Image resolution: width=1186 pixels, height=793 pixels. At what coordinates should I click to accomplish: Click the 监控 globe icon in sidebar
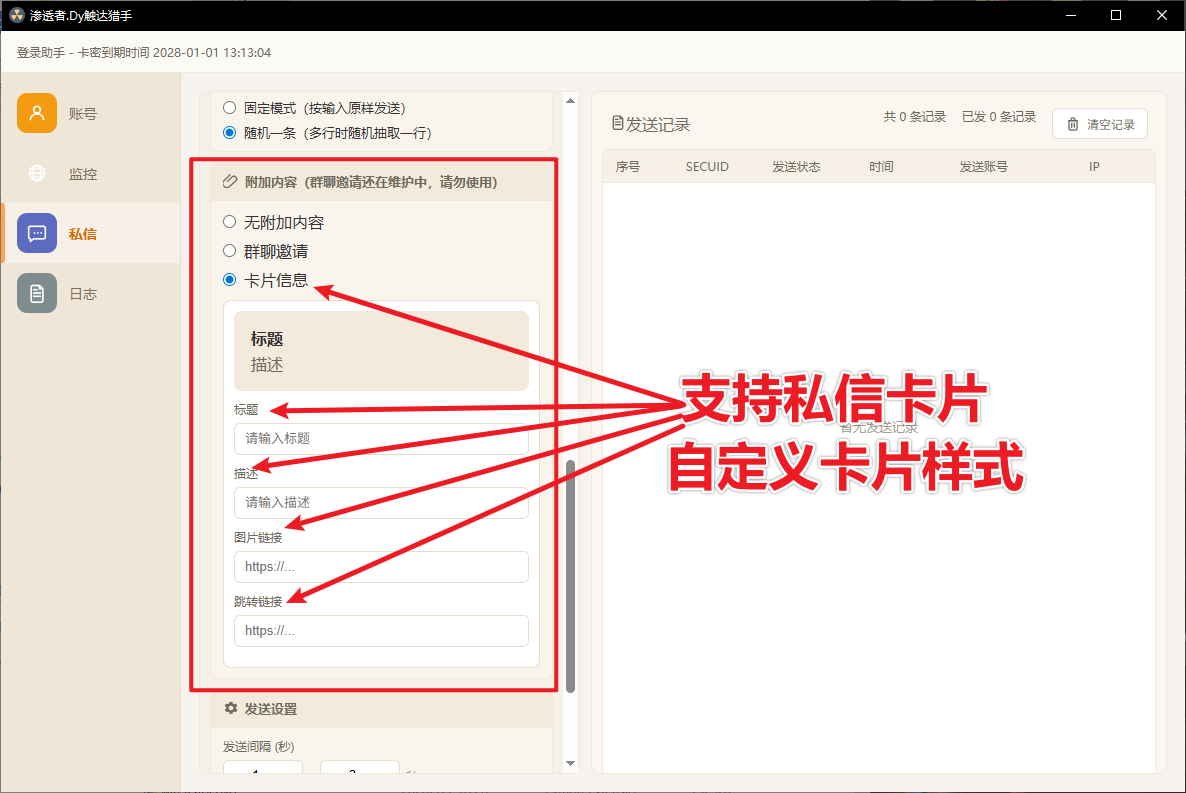pyautogui.click(x=37, y=173)
